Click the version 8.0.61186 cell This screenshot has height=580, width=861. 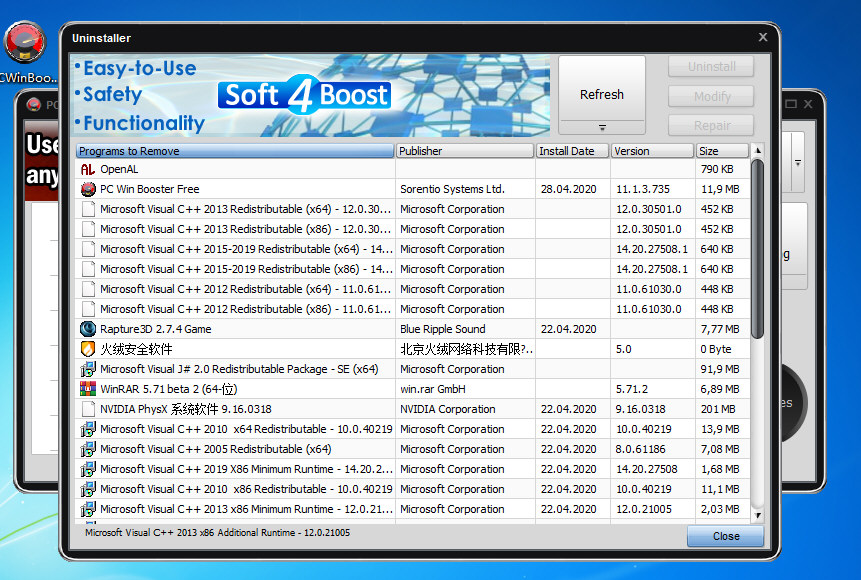pyautogui.click(x=640, y=449)
